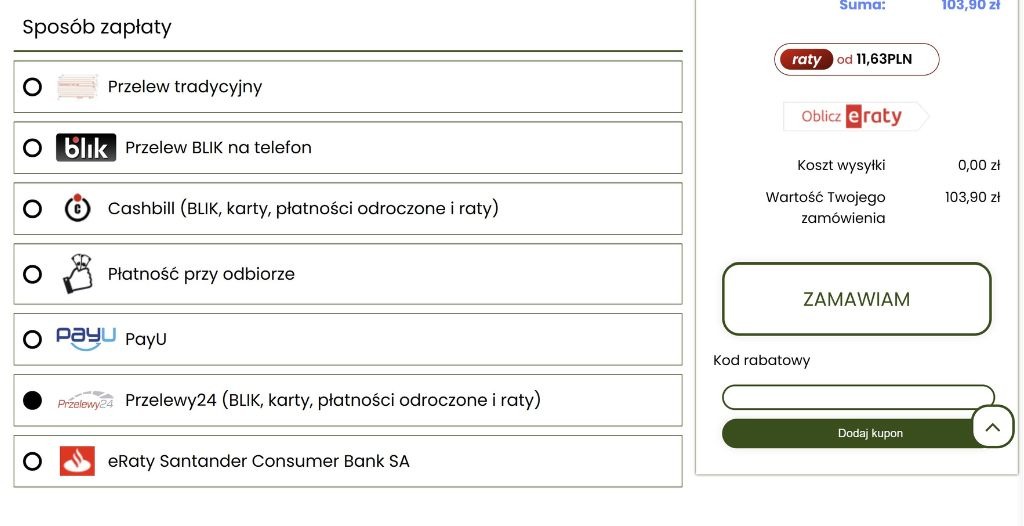Click the Dodaj kupon button
Image resolution: width=1024 pixels, height=526 pixels.
(857, 433)
